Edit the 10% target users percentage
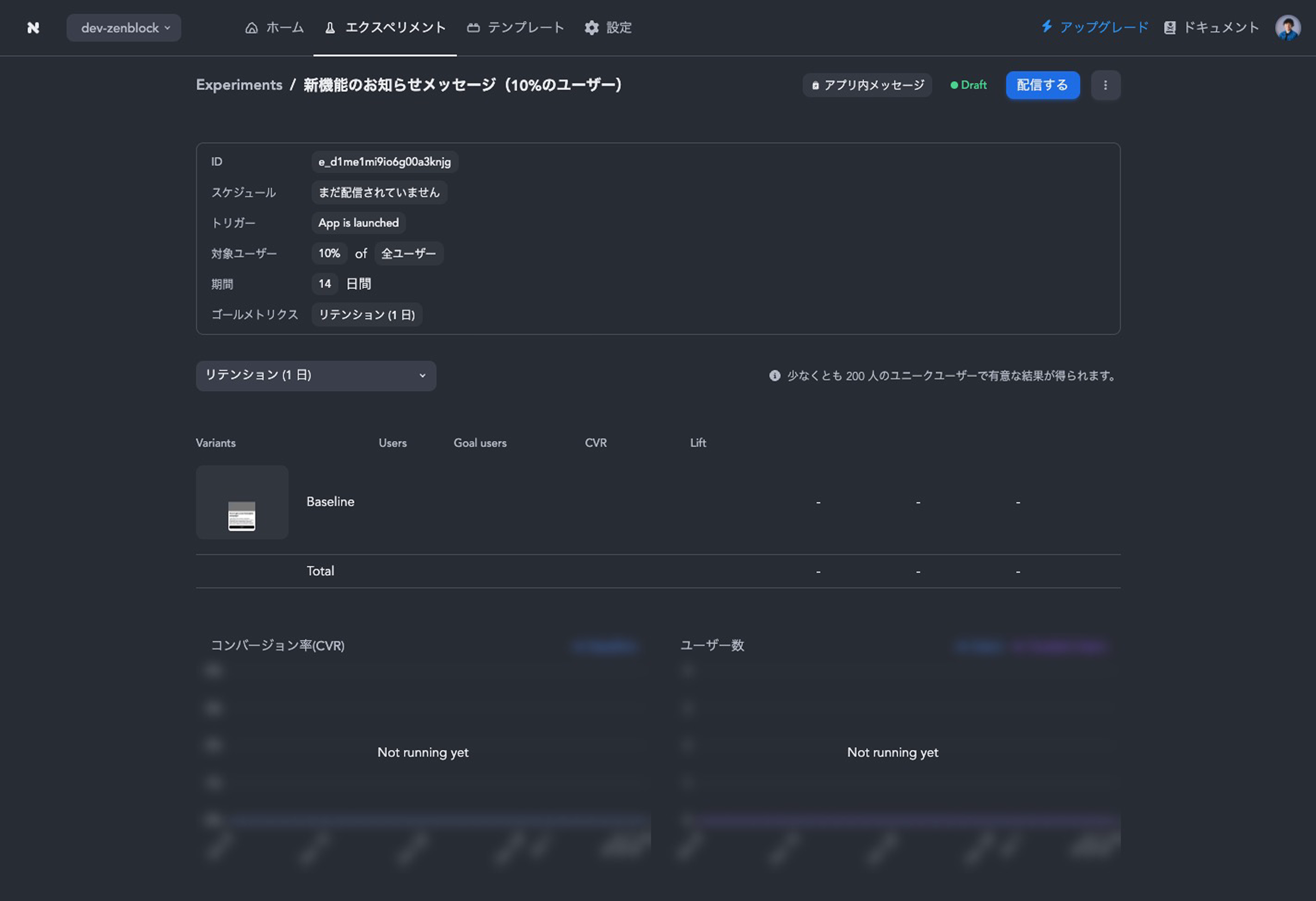1316x901 pixels. 329,254
